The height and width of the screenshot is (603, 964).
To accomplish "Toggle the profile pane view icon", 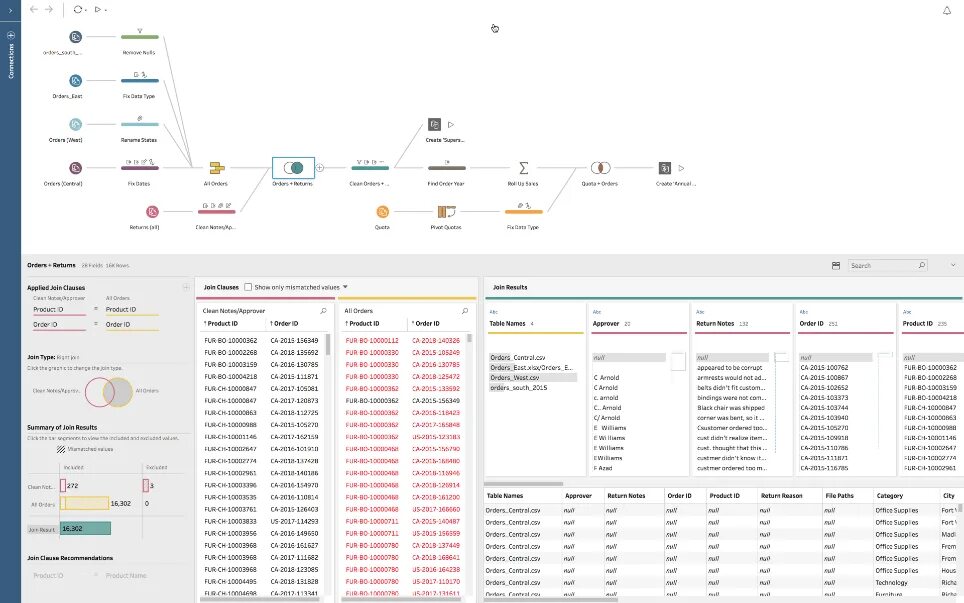I will pyautogui.click(x=836, y=266).
